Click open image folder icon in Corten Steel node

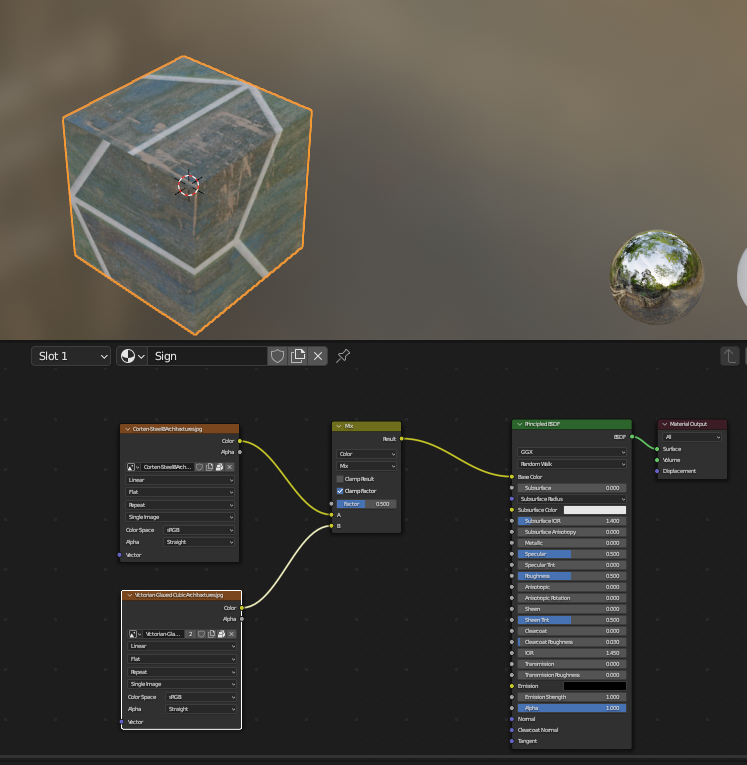click(220, 467)
